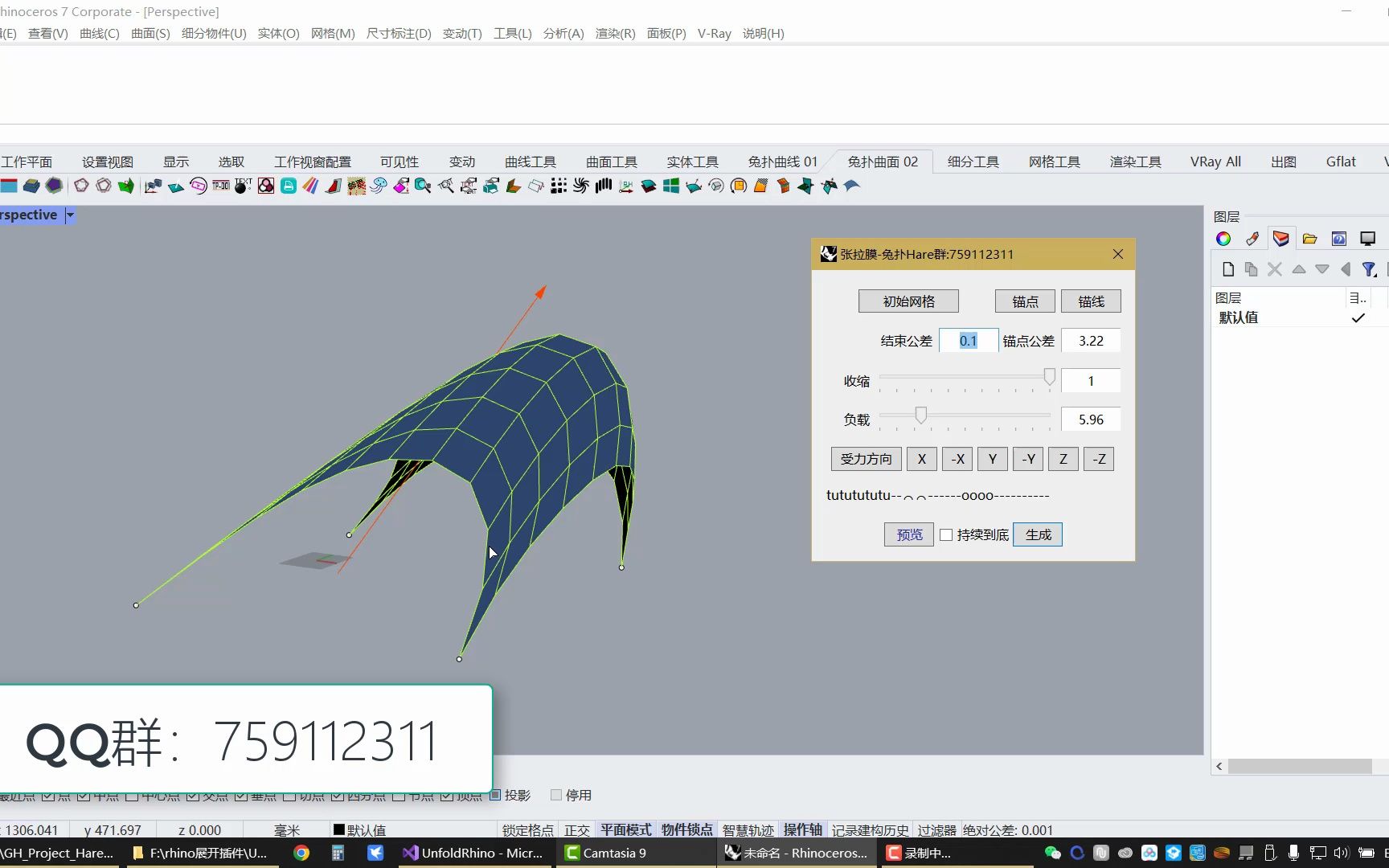This screenshot has width=1389, height=868.
Task: Open the 网格(M) menu
Action: click(x=333, y=34)
